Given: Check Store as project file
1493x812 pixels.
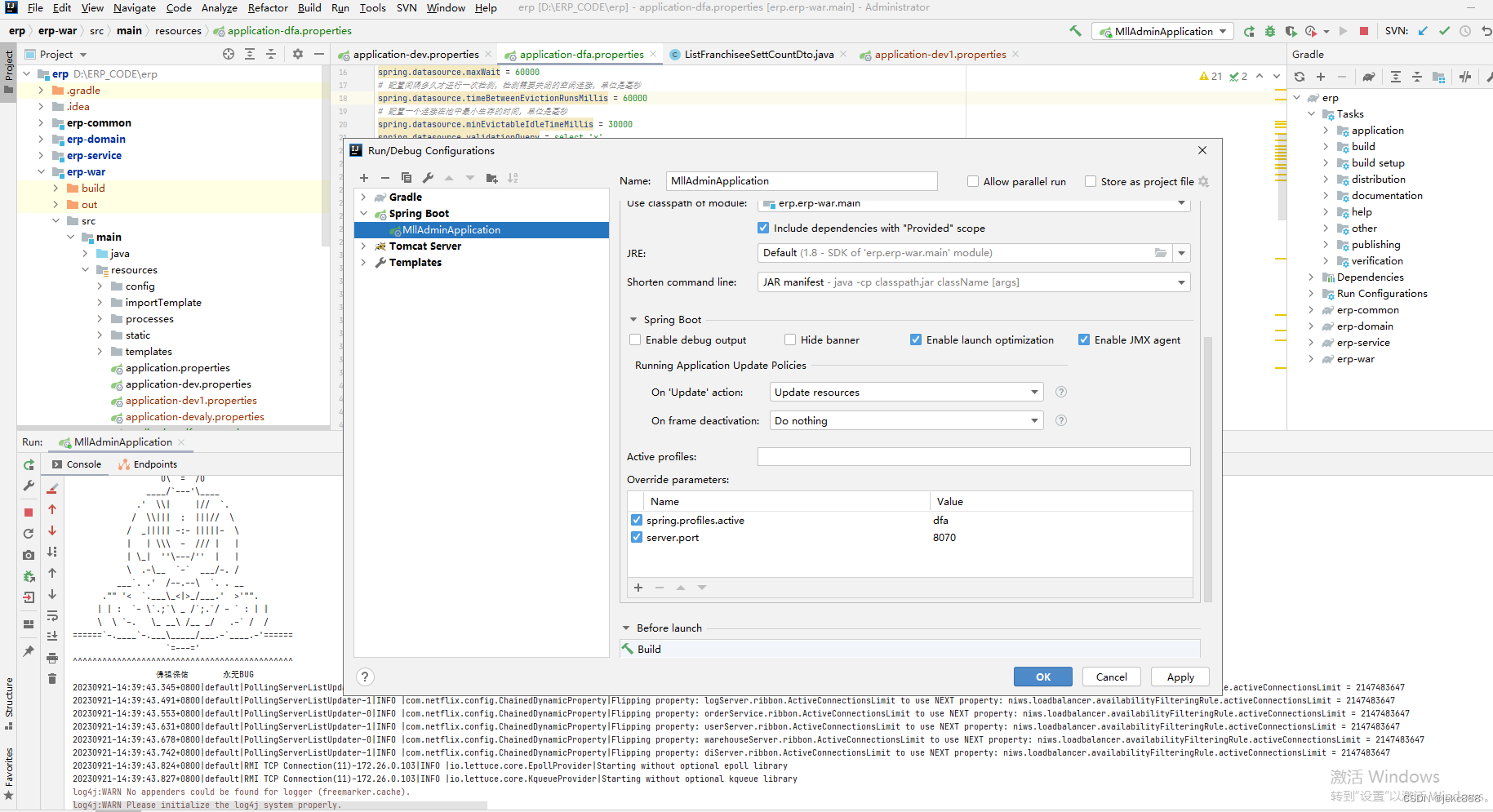Looking at the screenshot, I should click(x=1091, y=181).
